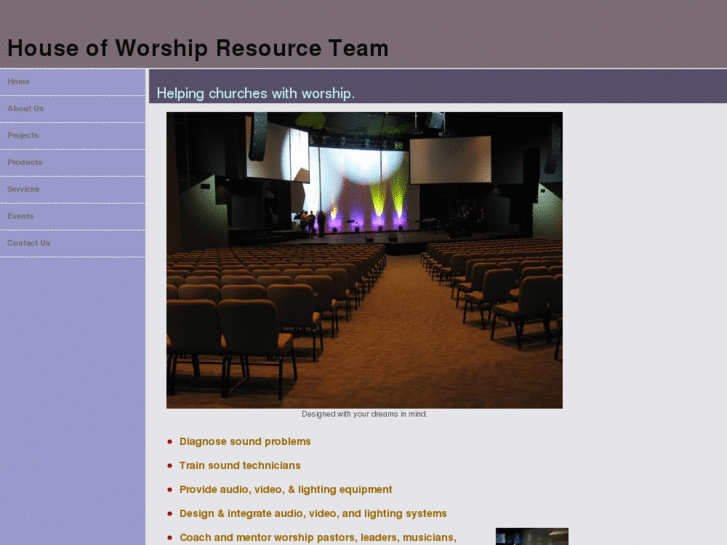
Task: Click the large auditorium photo
Action: click(364, 260)
